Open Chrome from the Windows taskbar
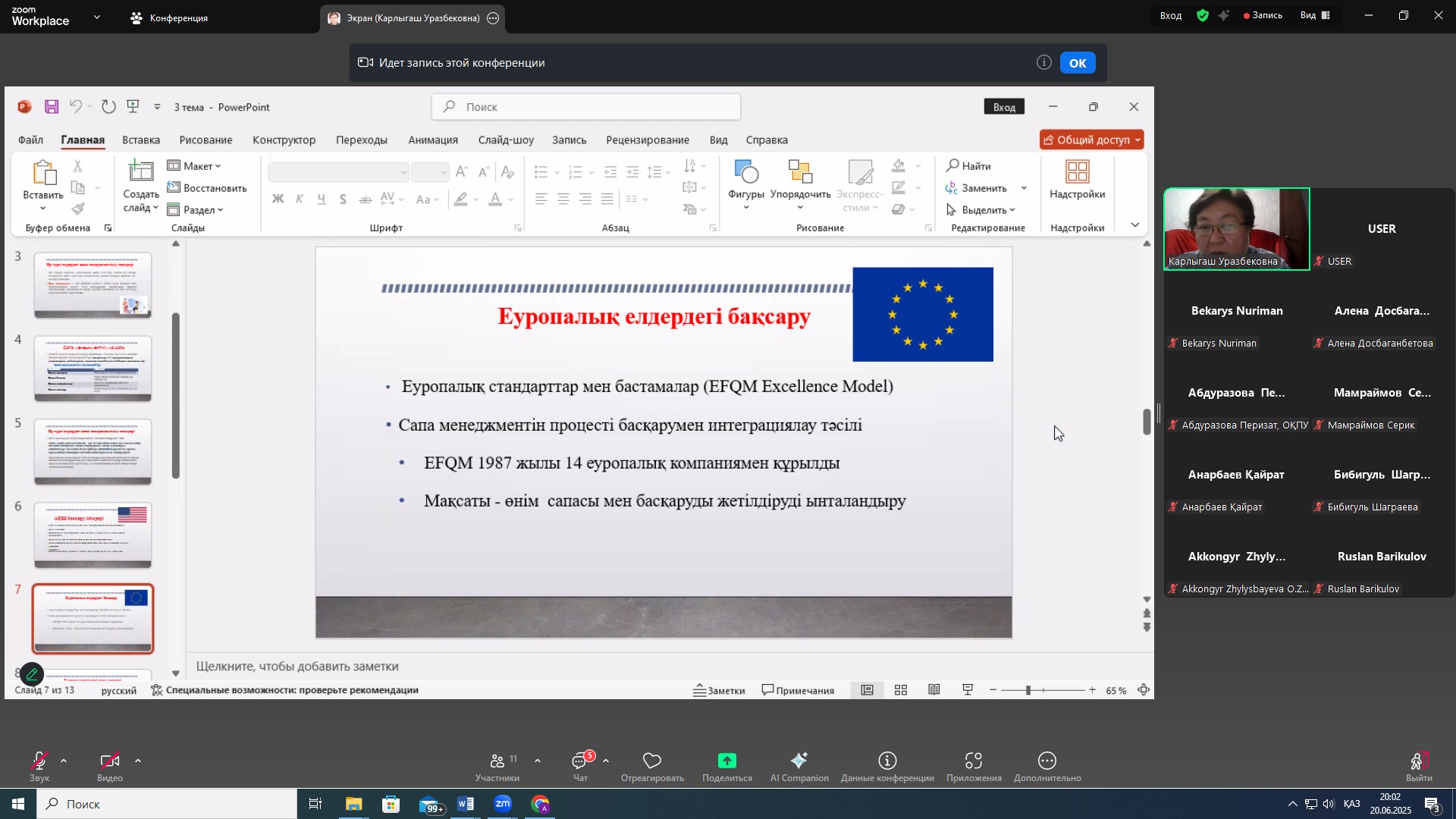This screenshot has height=819, width=1456. (540, 804)
